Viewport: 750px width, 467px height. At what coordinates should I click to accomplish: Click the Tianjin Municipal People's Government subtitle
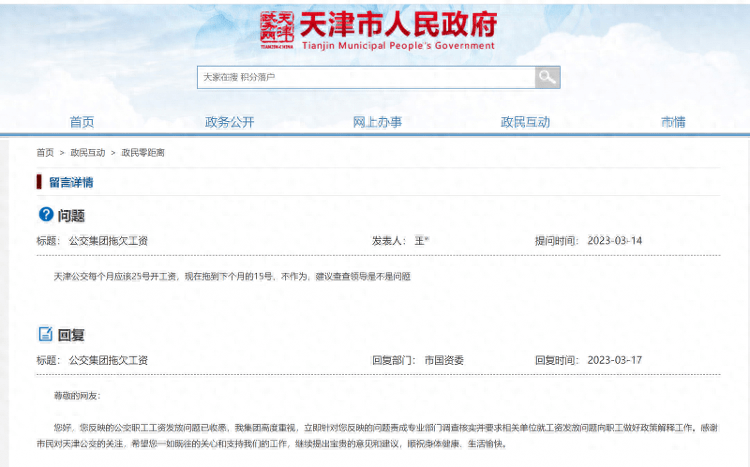(x=398, y=46)
